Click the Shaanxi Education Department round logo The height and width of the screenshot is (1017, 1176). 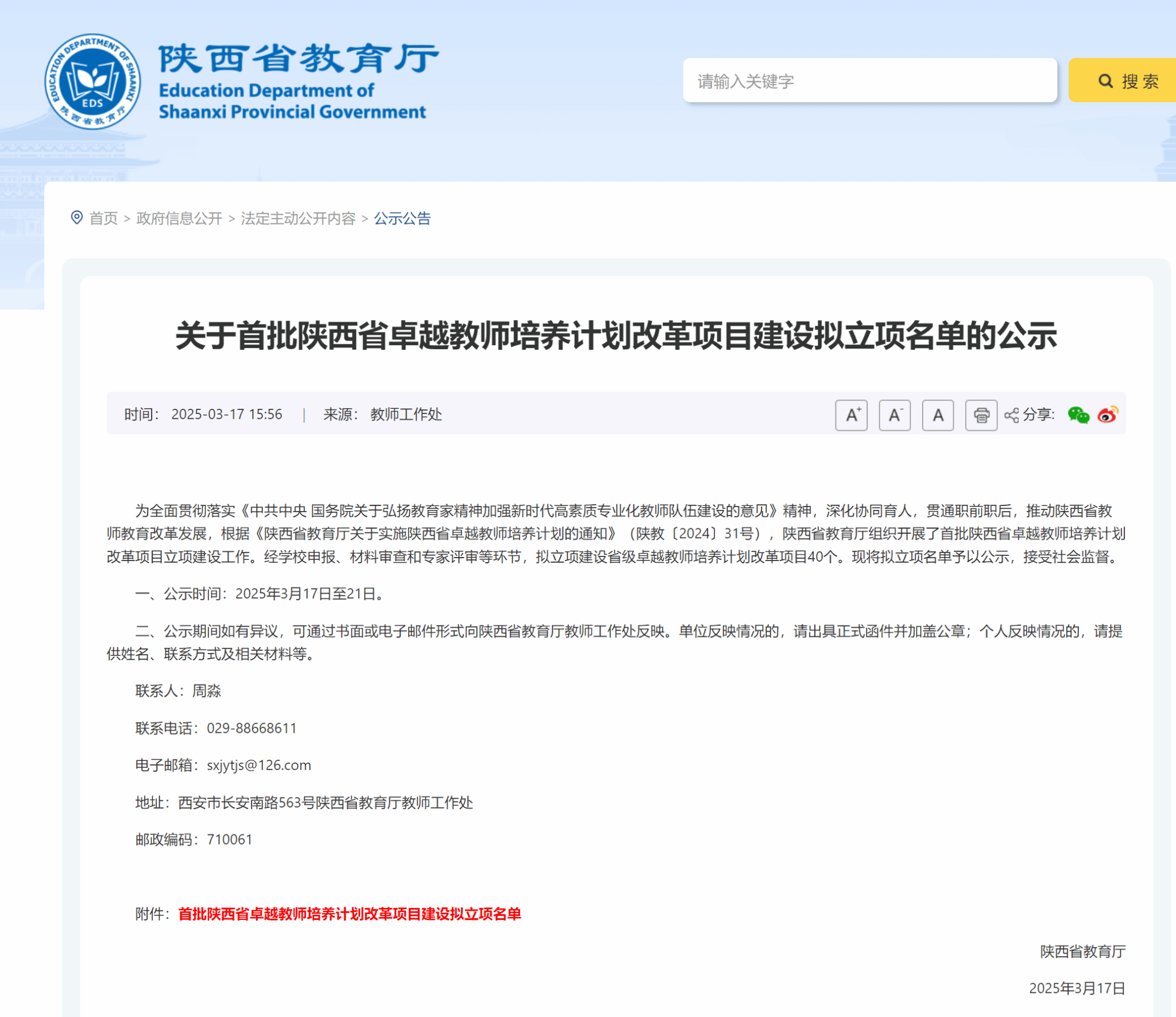[x=92, y=82]
